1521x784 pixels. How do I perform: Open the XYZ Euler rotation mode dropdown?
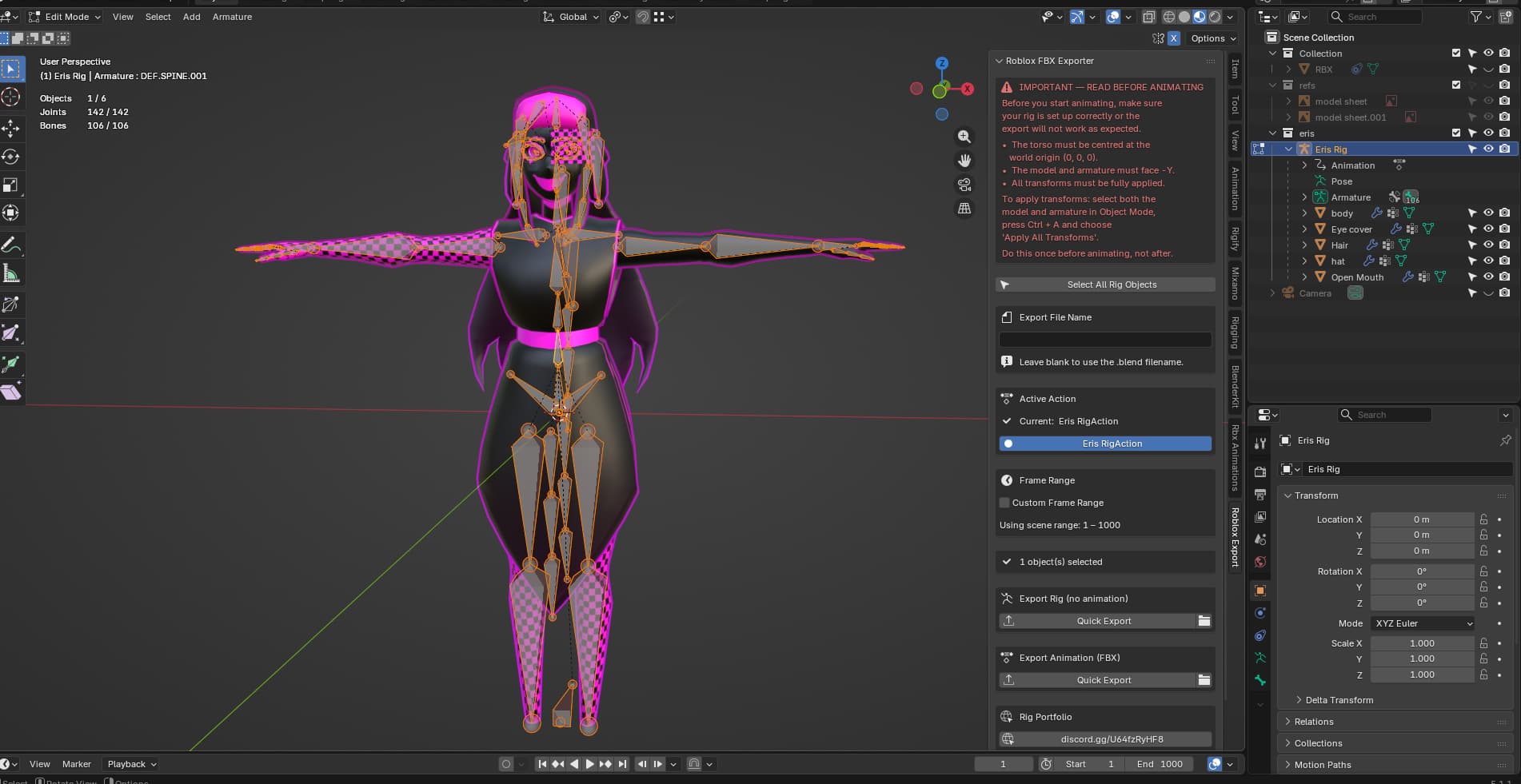coord(1423,623)
